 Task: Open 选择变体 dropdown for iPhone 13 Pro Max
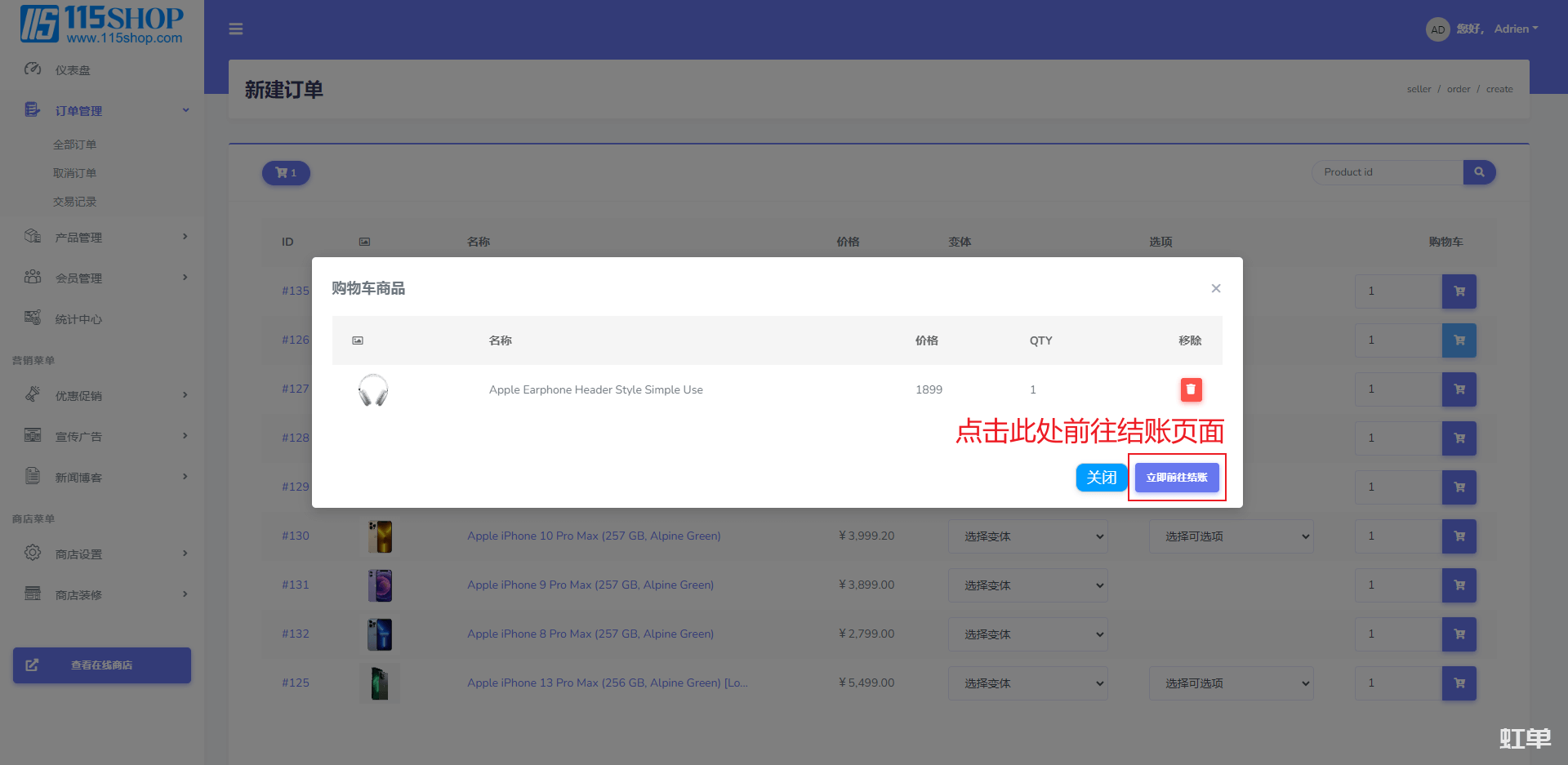coord(1027,683)
